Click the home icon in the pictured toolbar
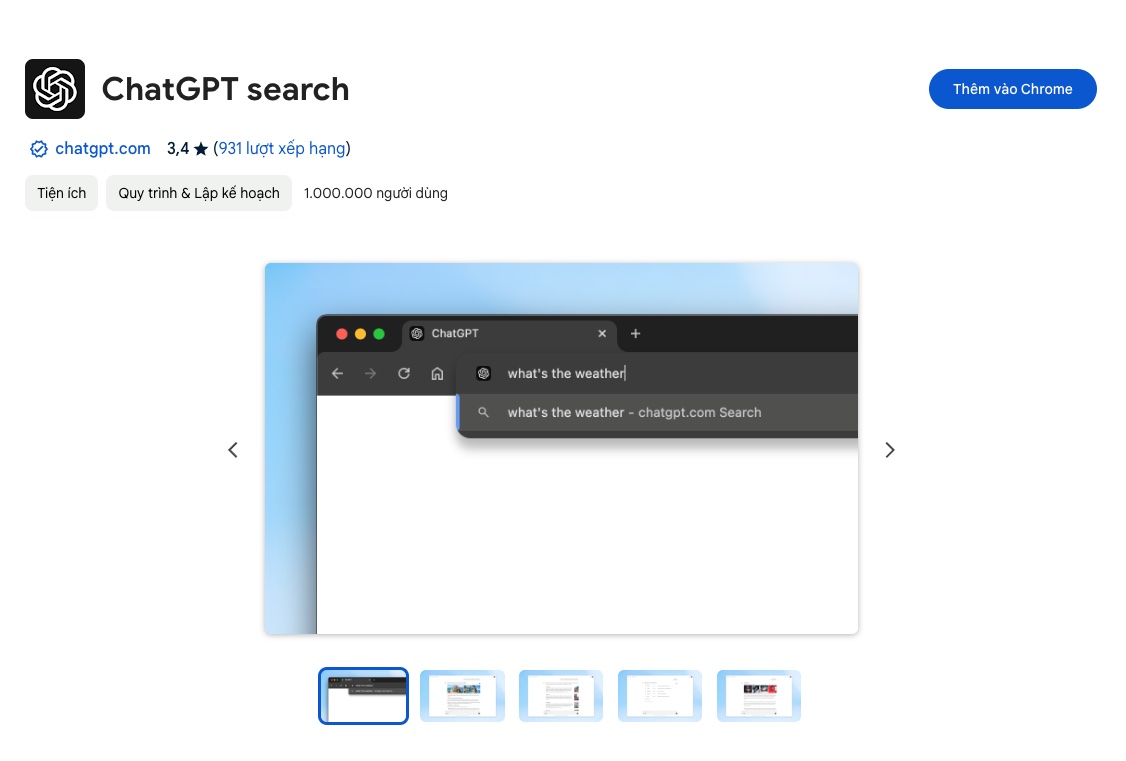The height and width of the screenshot is (761, 1126). point(437,373)
